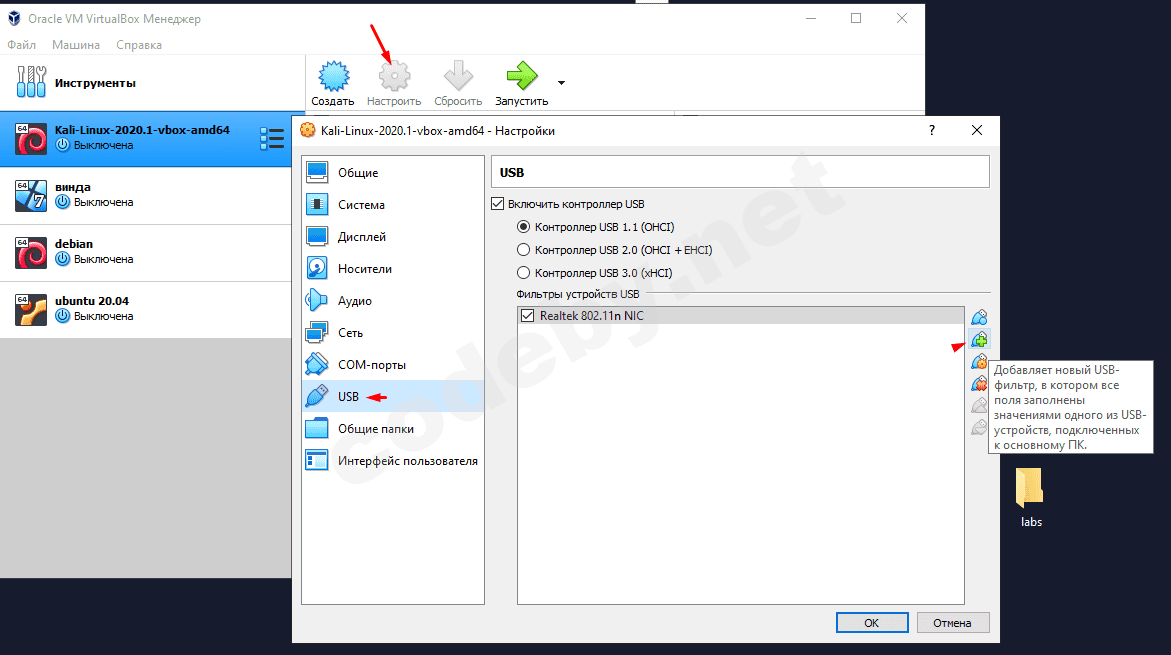1171x655 pixels.
Task: Toggle the Realtek 802.11n NIC filter checkbox
Action: [527, 316]
